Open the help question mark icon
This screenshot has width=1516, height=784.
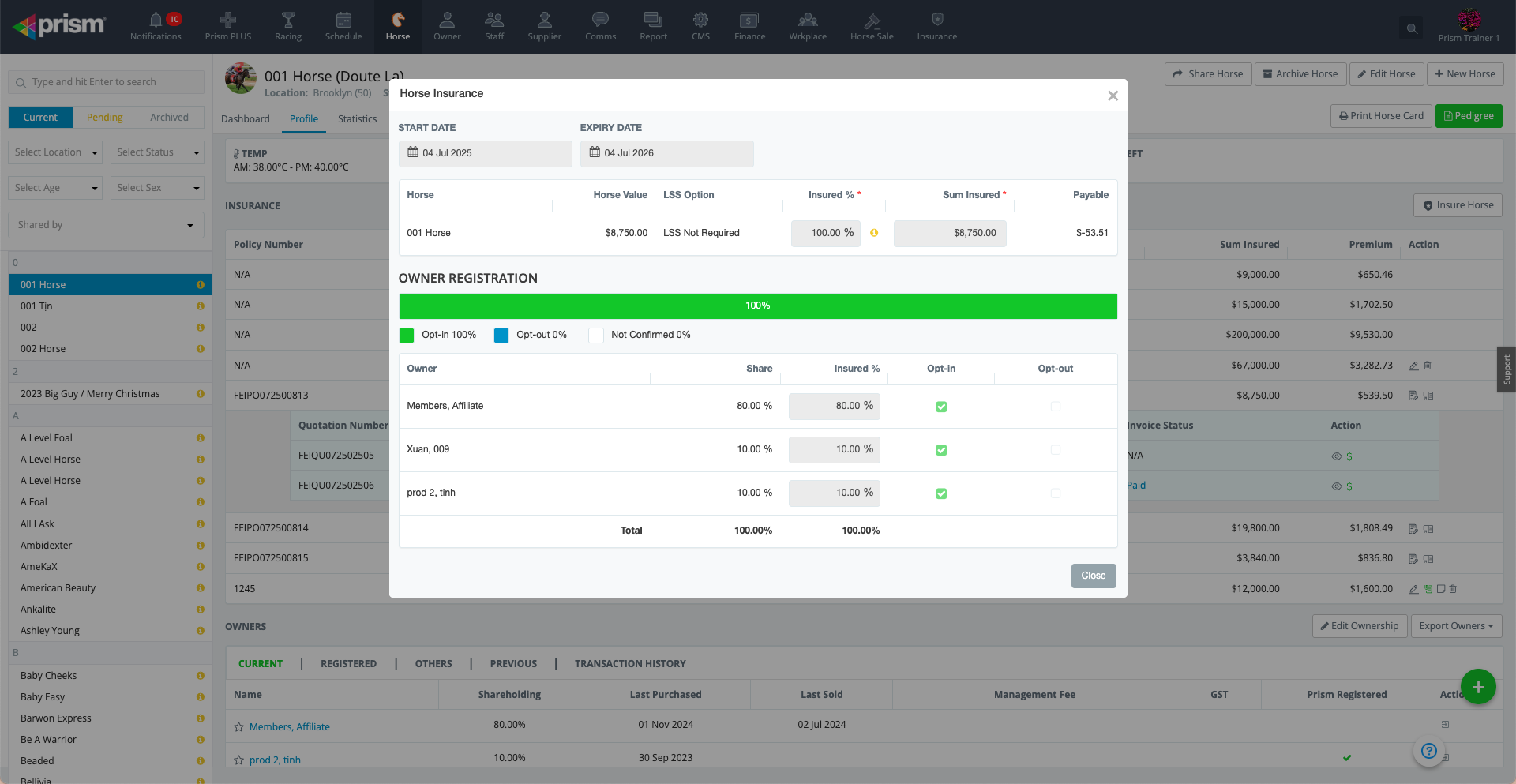(1428, 751)
